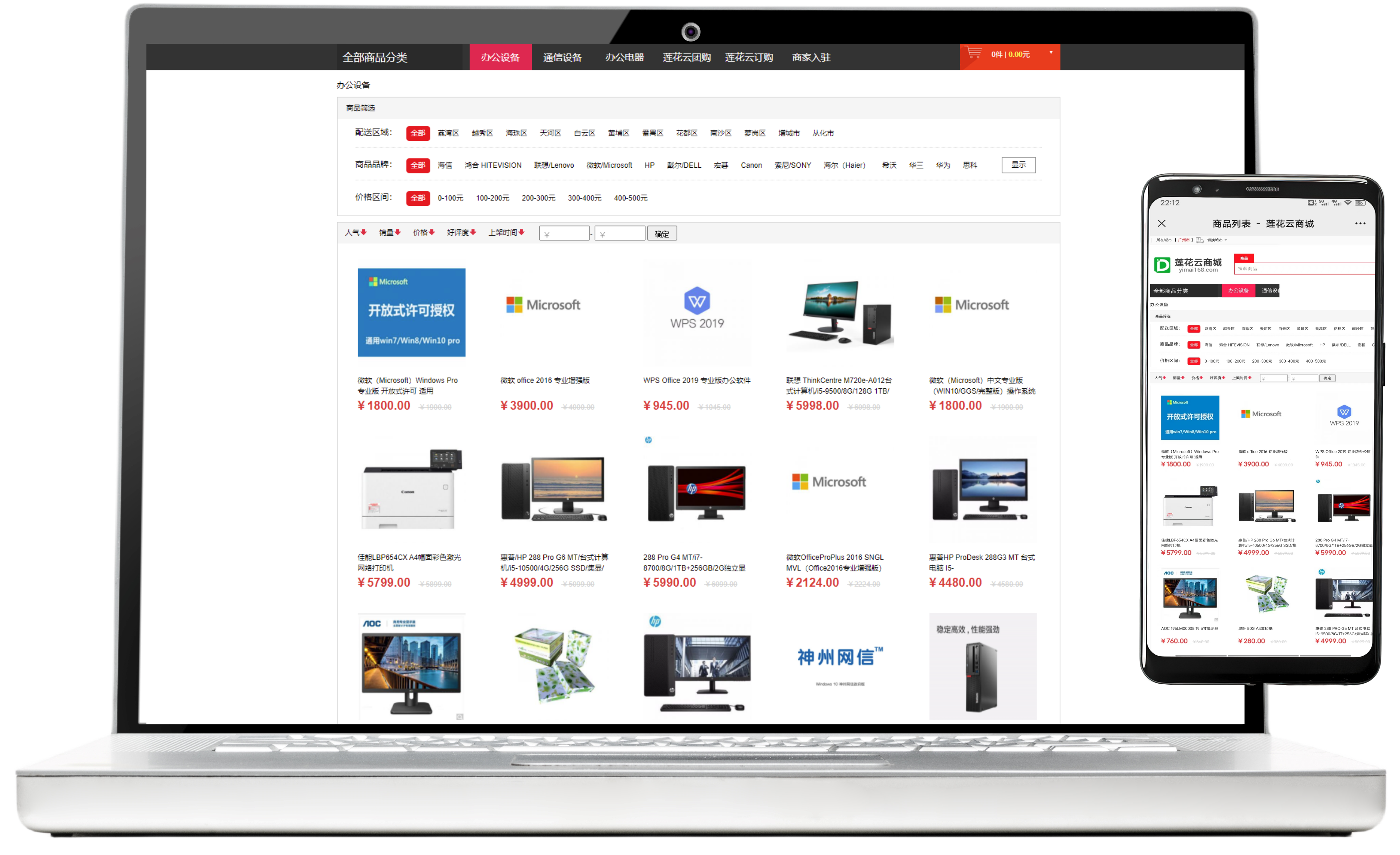1400x855 pixels.
Task: Sort desktop list by 人气 arrow
Action: pyautogui.click(x=364, y=232)
